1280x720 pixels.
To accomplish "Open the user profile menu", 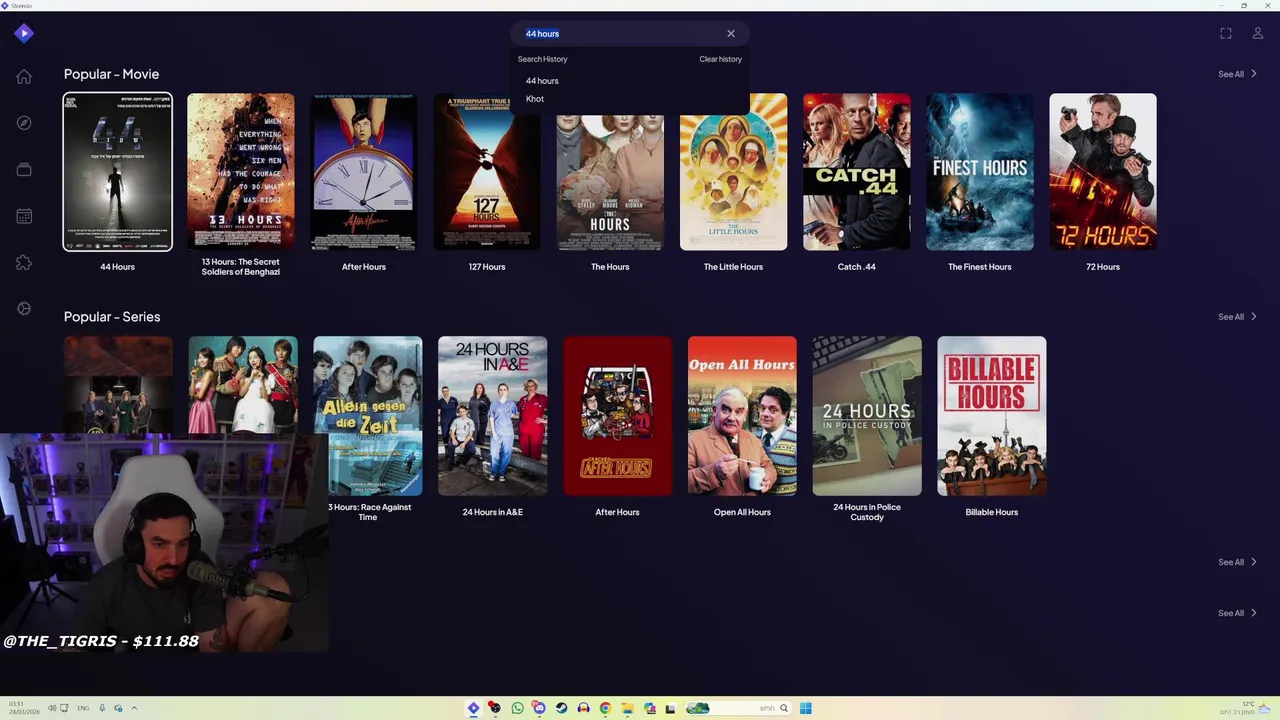I will tap(1258, 33).
